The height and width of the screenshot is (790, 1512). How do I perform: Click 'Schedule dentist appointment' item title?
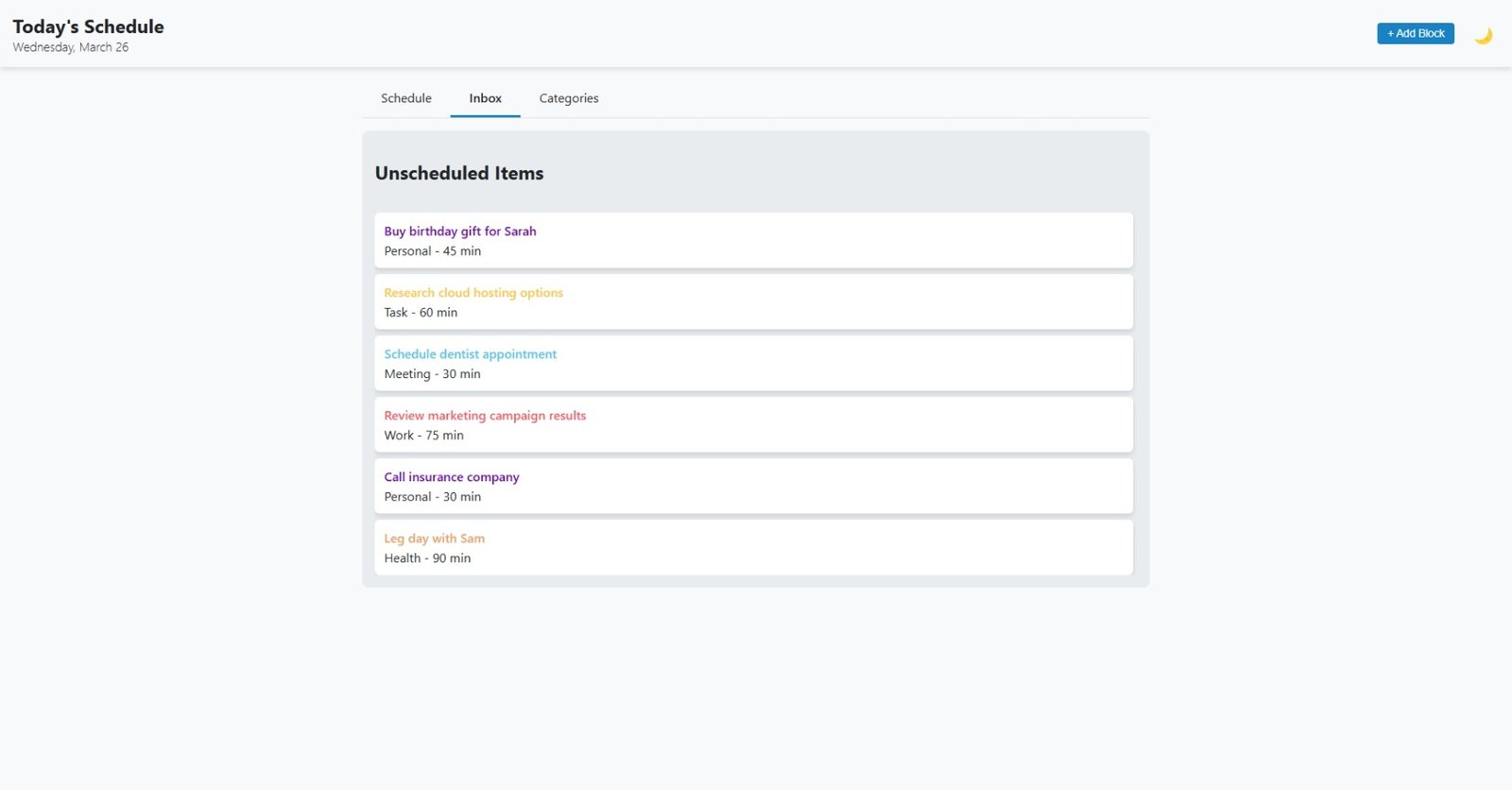coord(470,354)
